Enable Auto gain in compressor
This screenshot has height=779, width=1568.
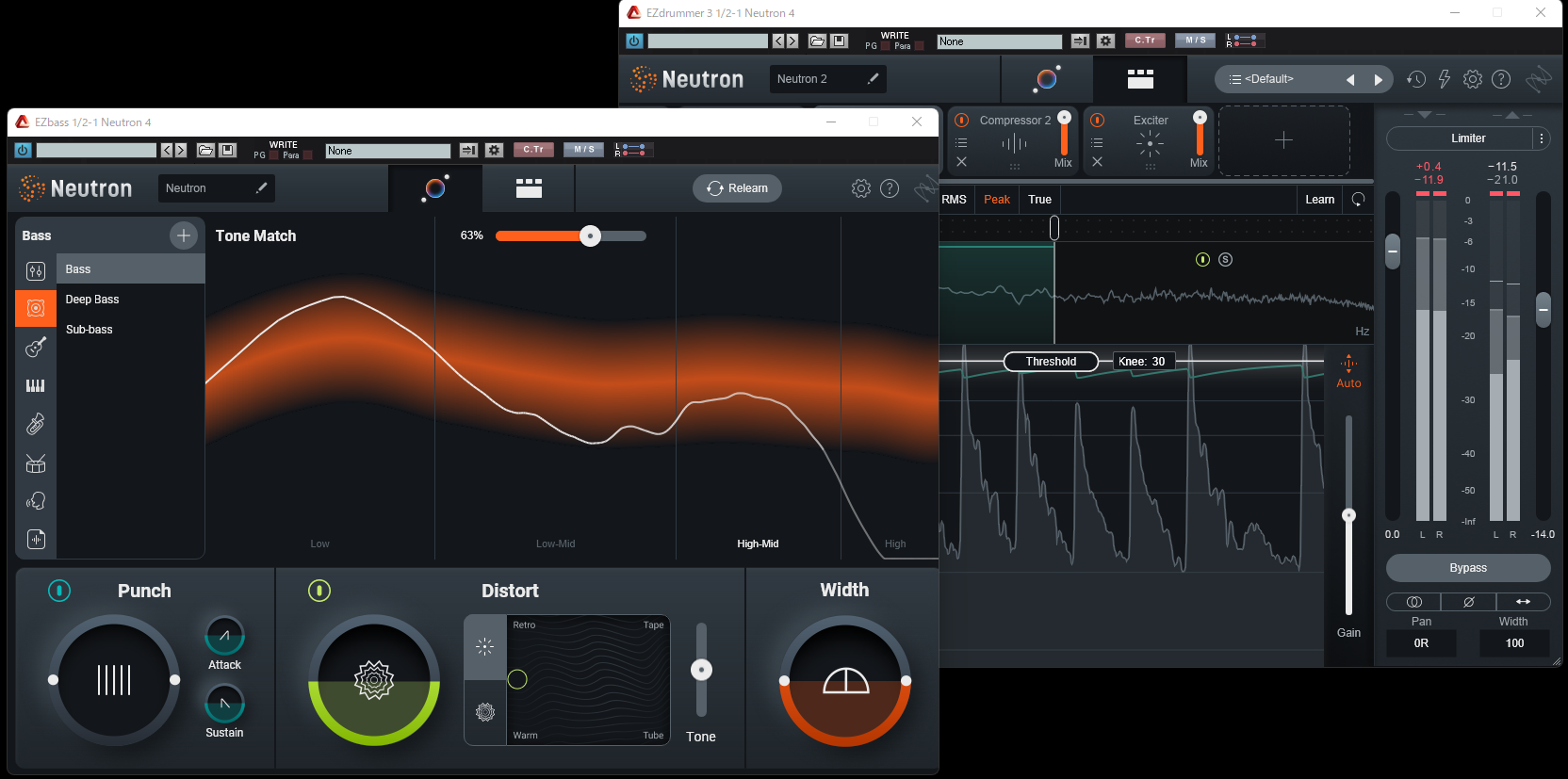click(1348, 373)
